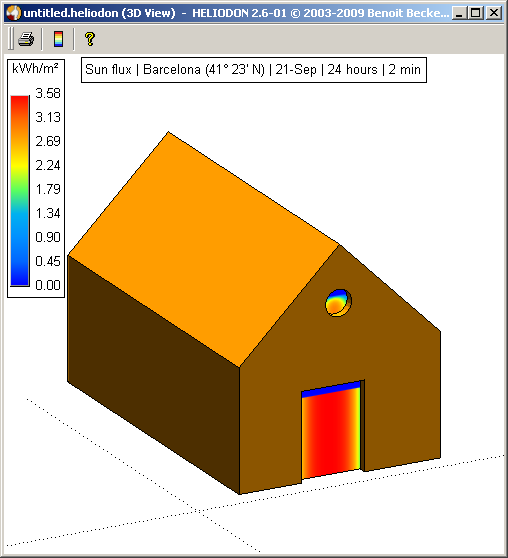Click the circular window on the gable wall
The image size is (508, 558).
click(338, 303)
